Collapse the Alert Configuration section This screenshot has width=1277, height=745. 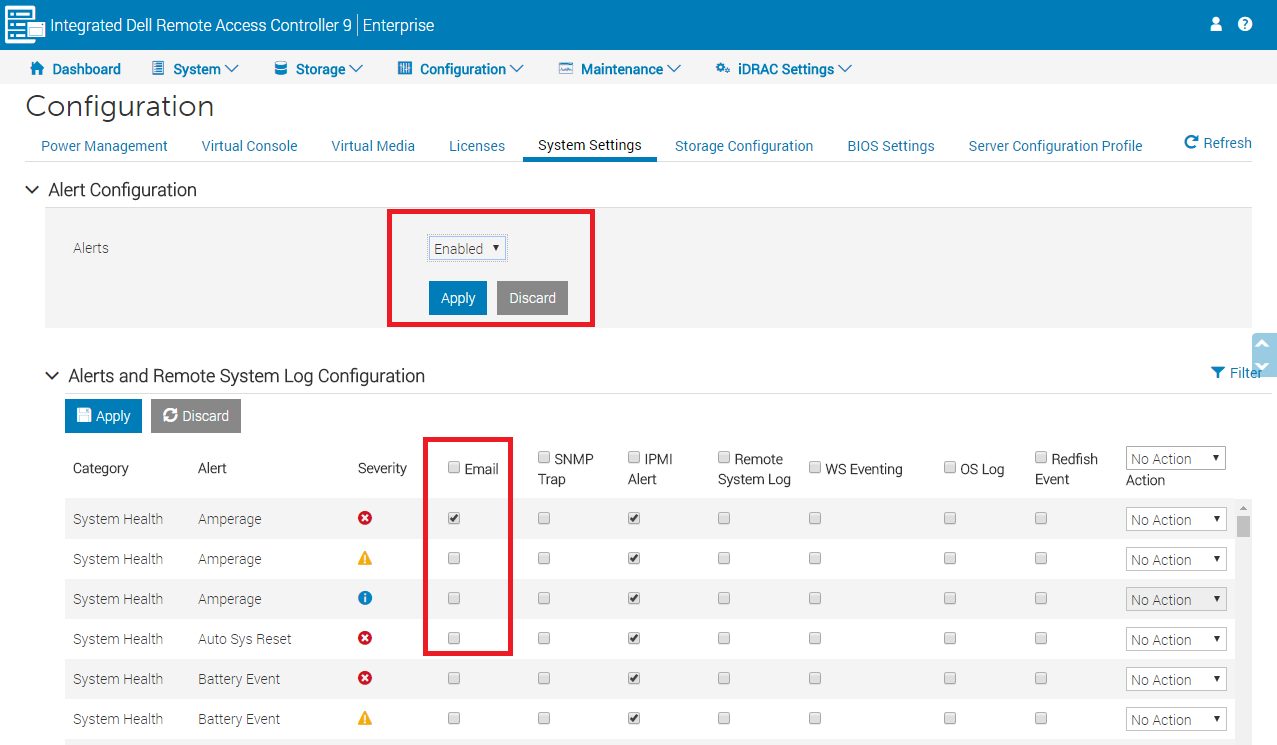[x=32, y=189]
